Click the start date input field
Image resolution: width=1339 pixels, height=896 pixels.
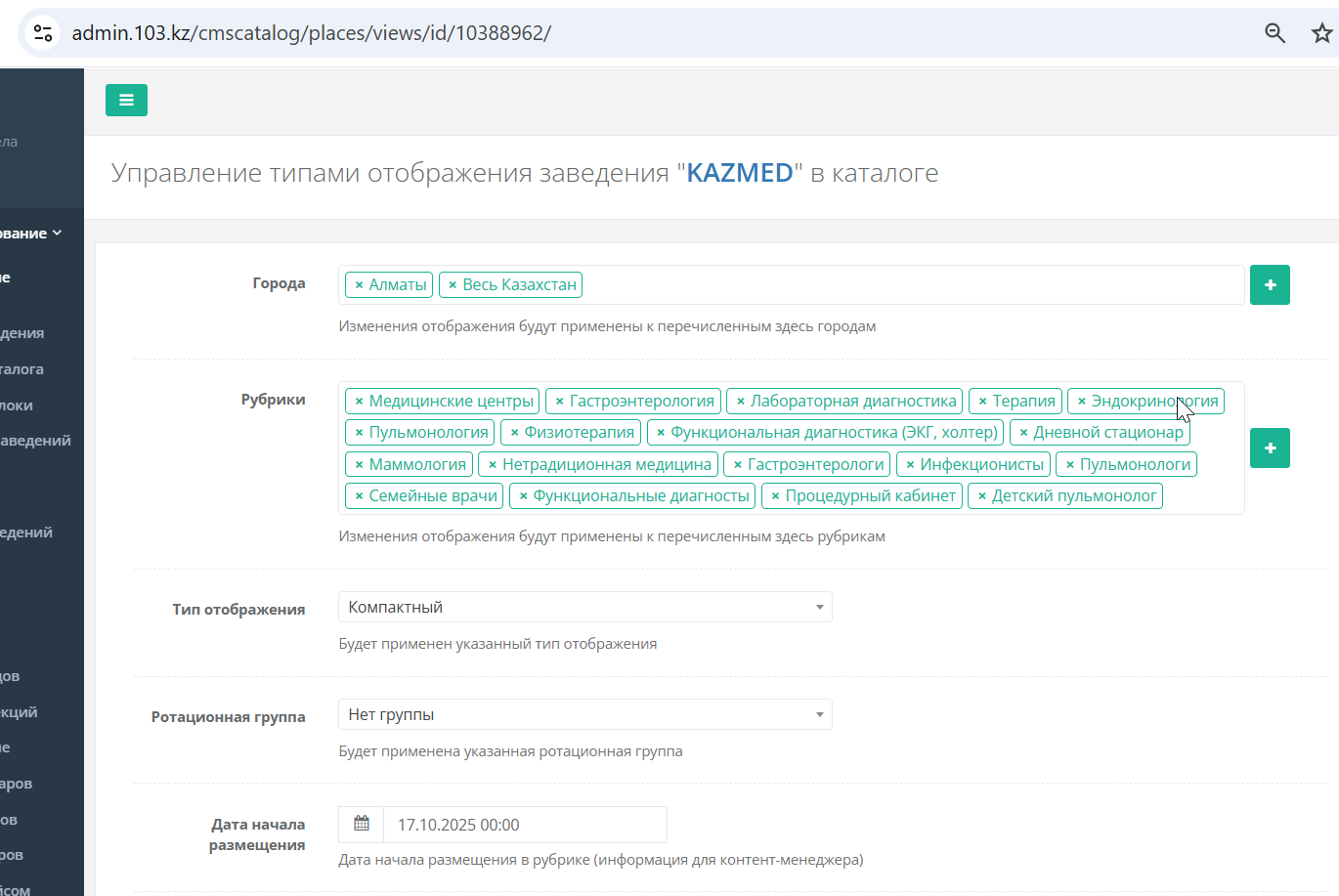[525, 825]
